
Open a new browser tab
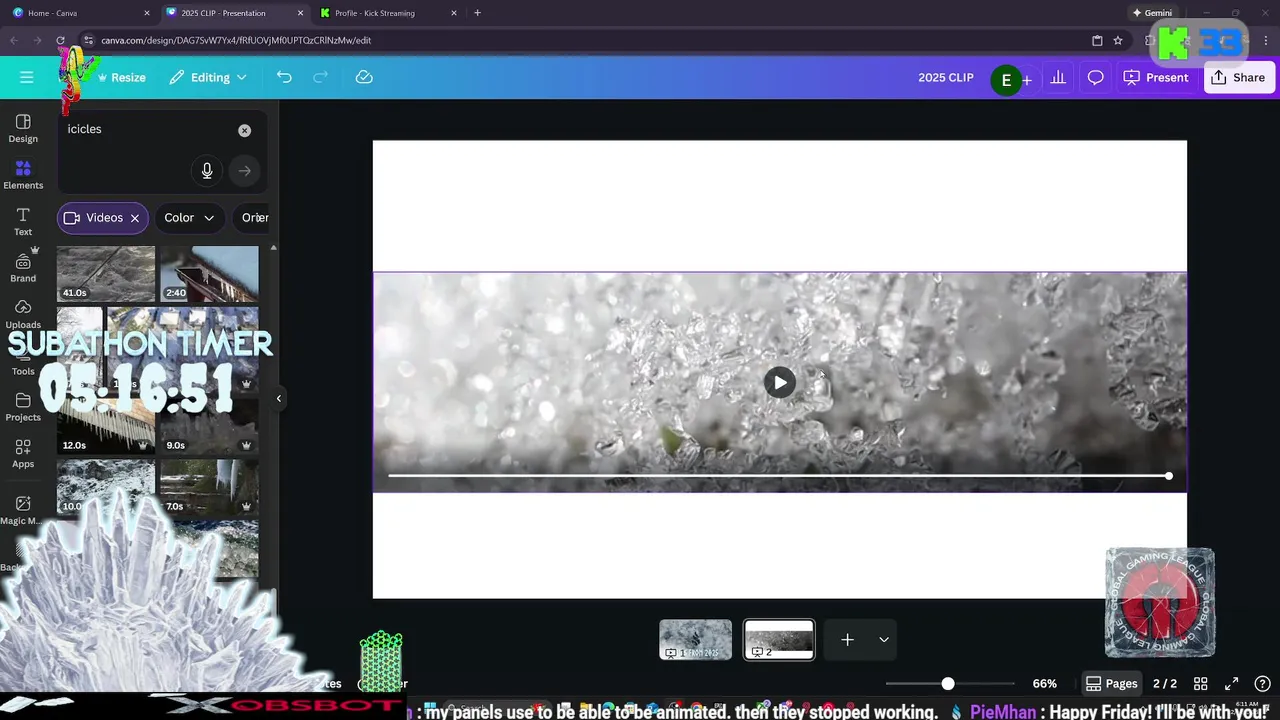pyautogui.click(x=477, y=13)
